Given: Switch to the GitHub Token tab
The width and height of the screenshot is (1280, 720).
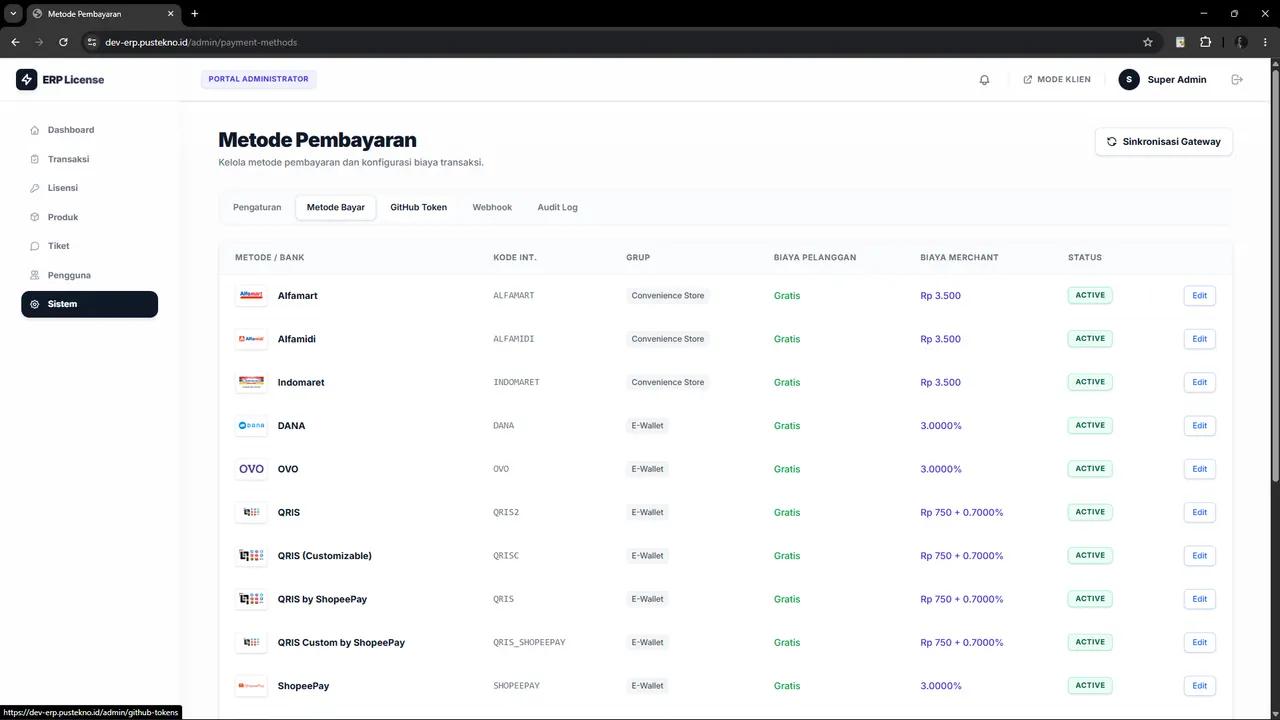Looking at the screenshot, I should (x=418, y=207).
